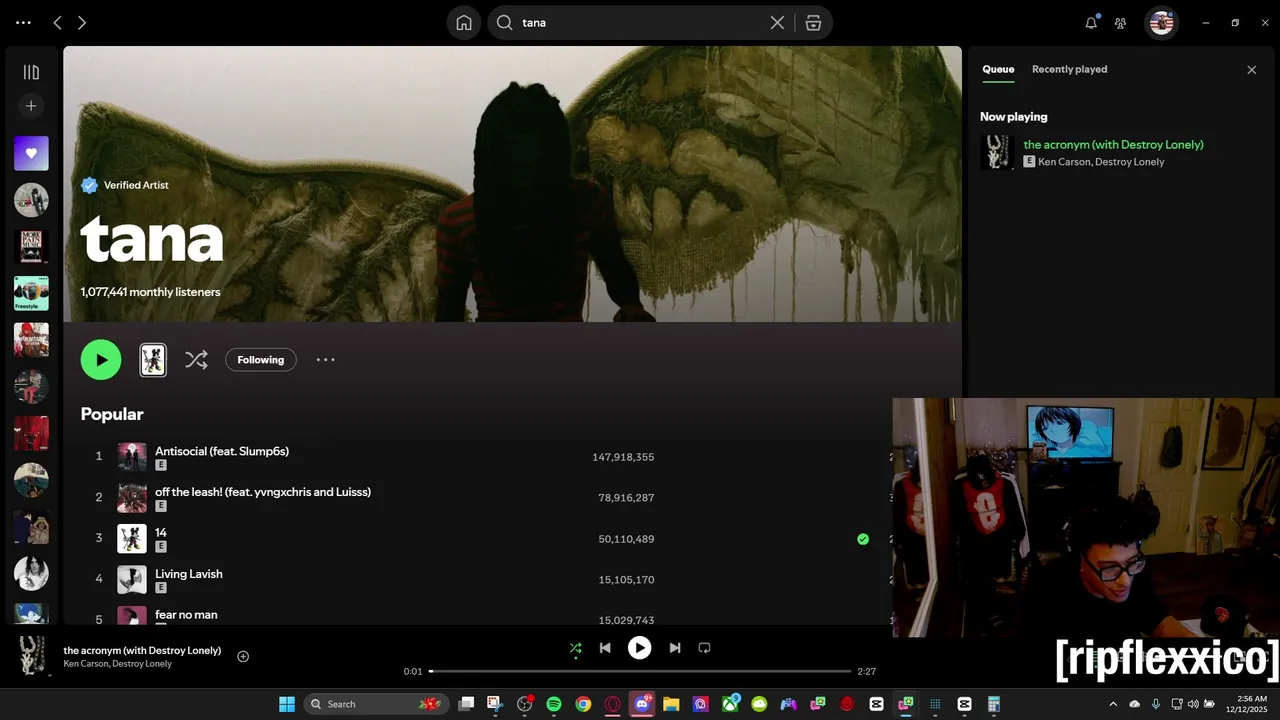Image resolution: width=1280 pixels, height=720 pixels.
Task: Click elapsed time 0:01
Action: pos(413,672)
